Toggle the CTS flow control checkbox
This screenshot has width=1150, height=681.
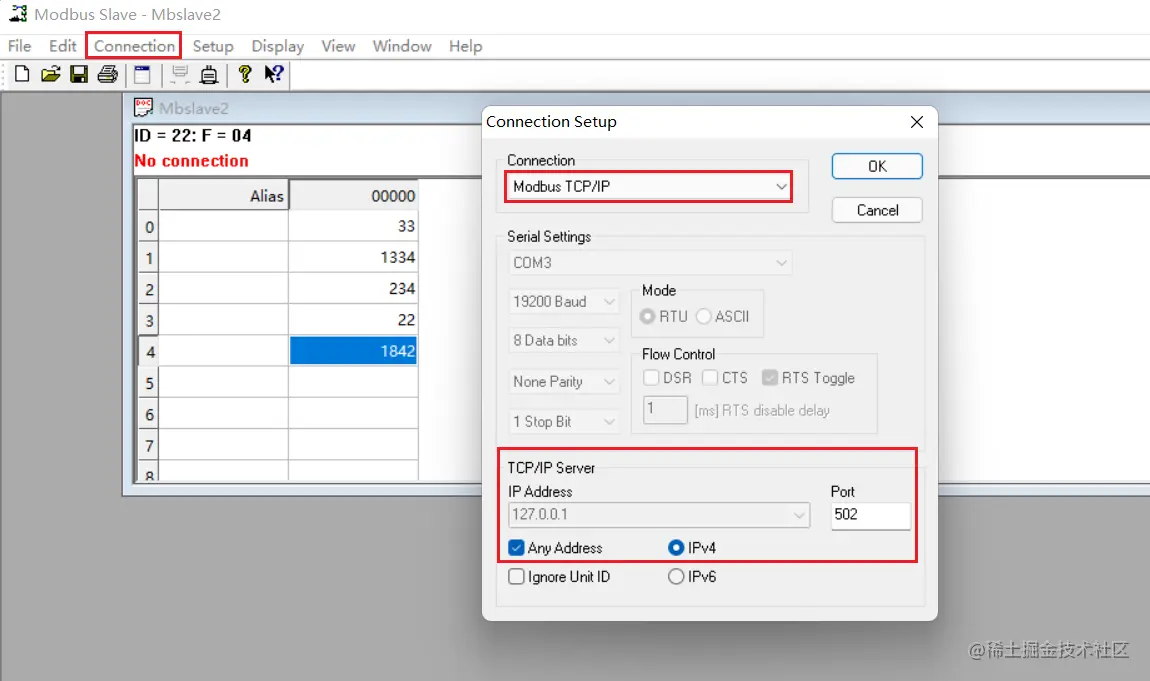[710, 378]
